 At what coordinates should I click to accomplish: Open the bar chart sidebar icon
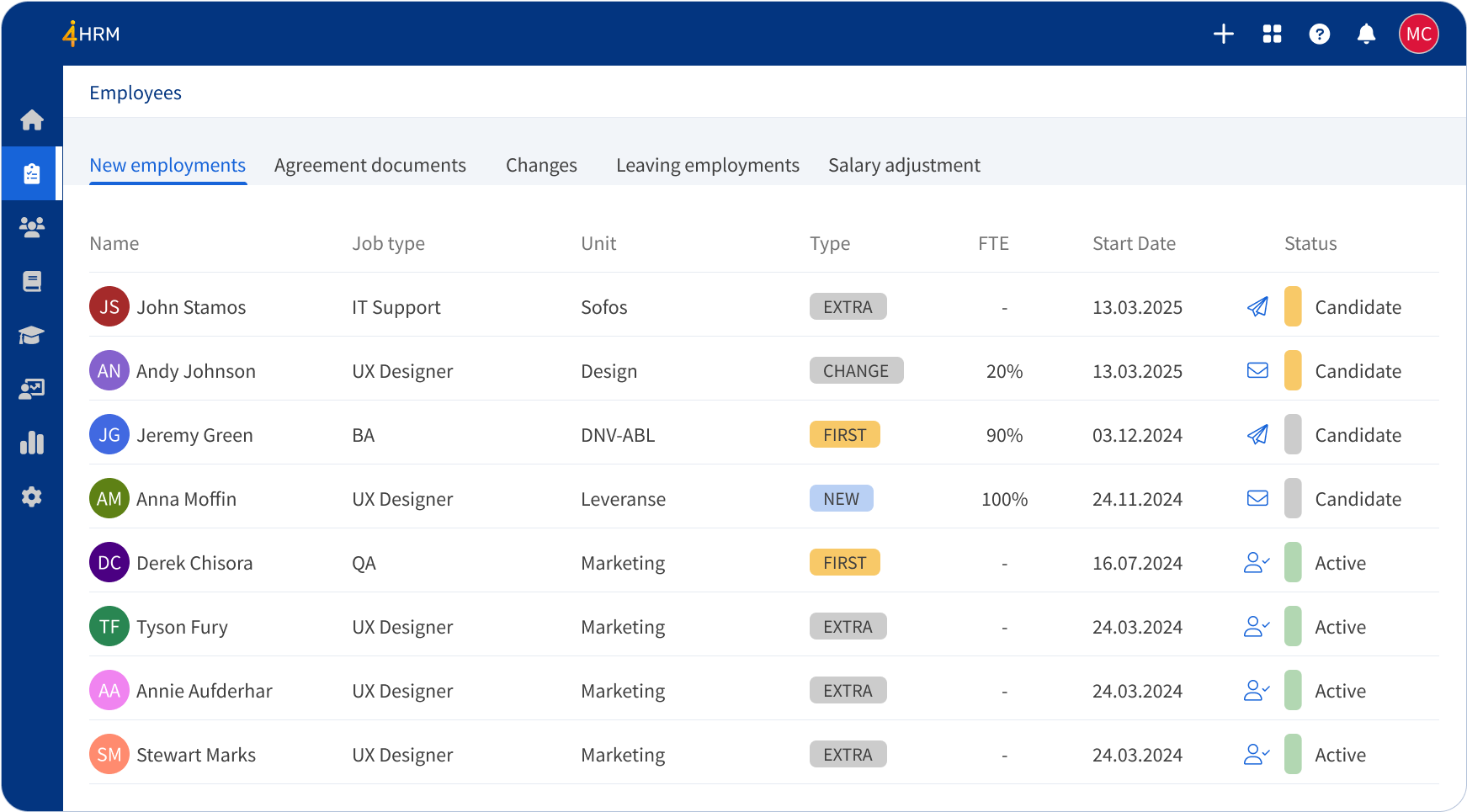pyautogui.click(x=32, y=443)
